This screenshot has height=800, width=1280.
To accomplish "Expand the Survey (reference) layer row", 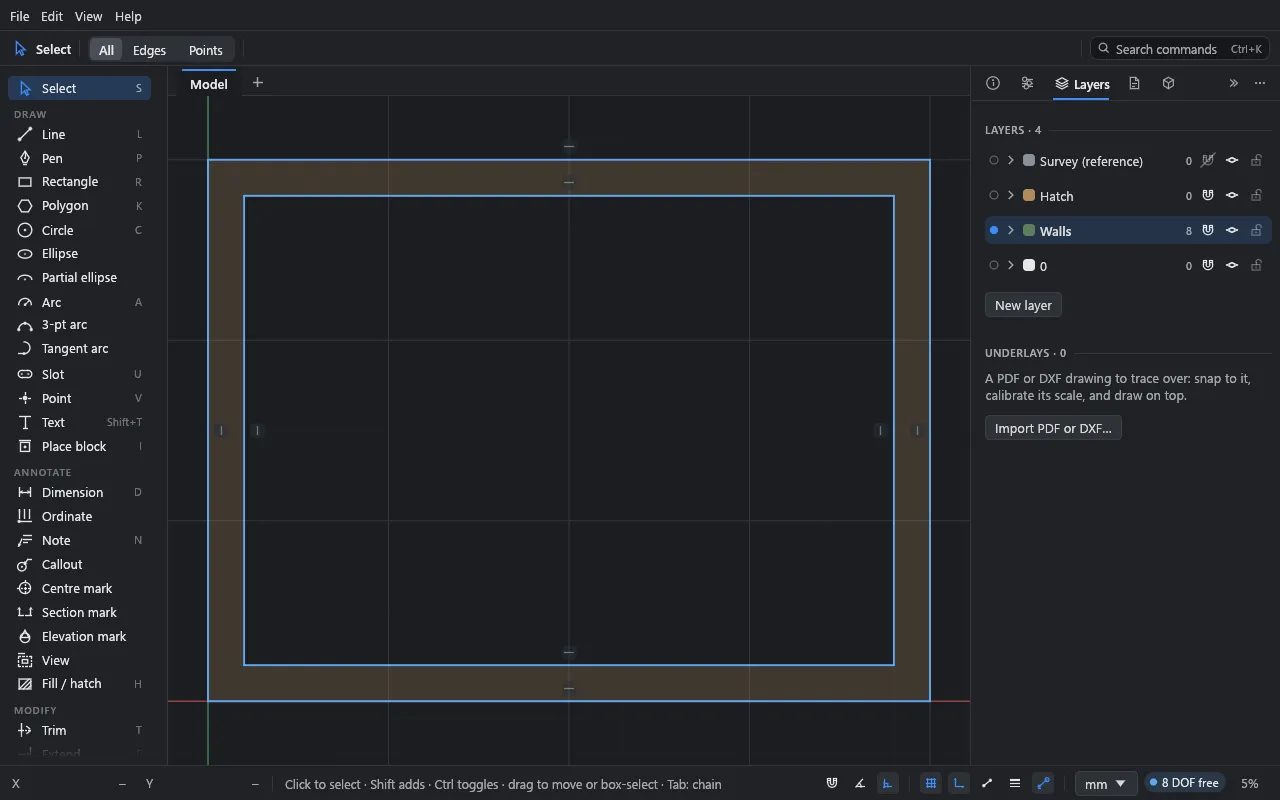I will point(1011,160).
